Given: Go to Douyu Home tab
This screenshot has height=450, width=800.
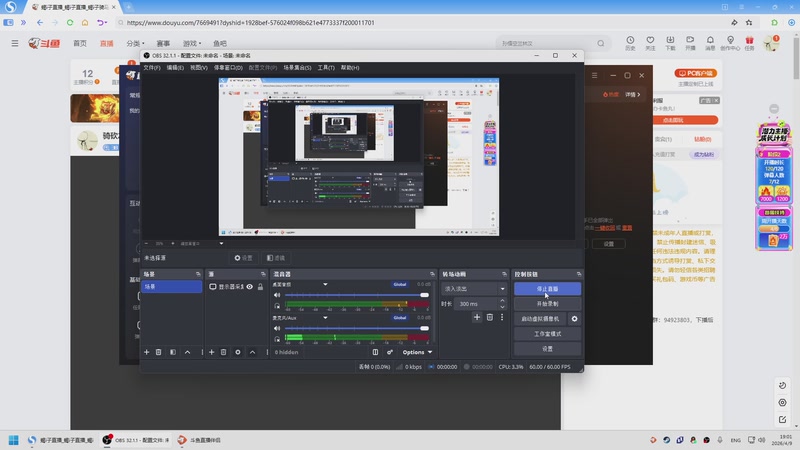Looking at the screenshot, I should point(80,43).
